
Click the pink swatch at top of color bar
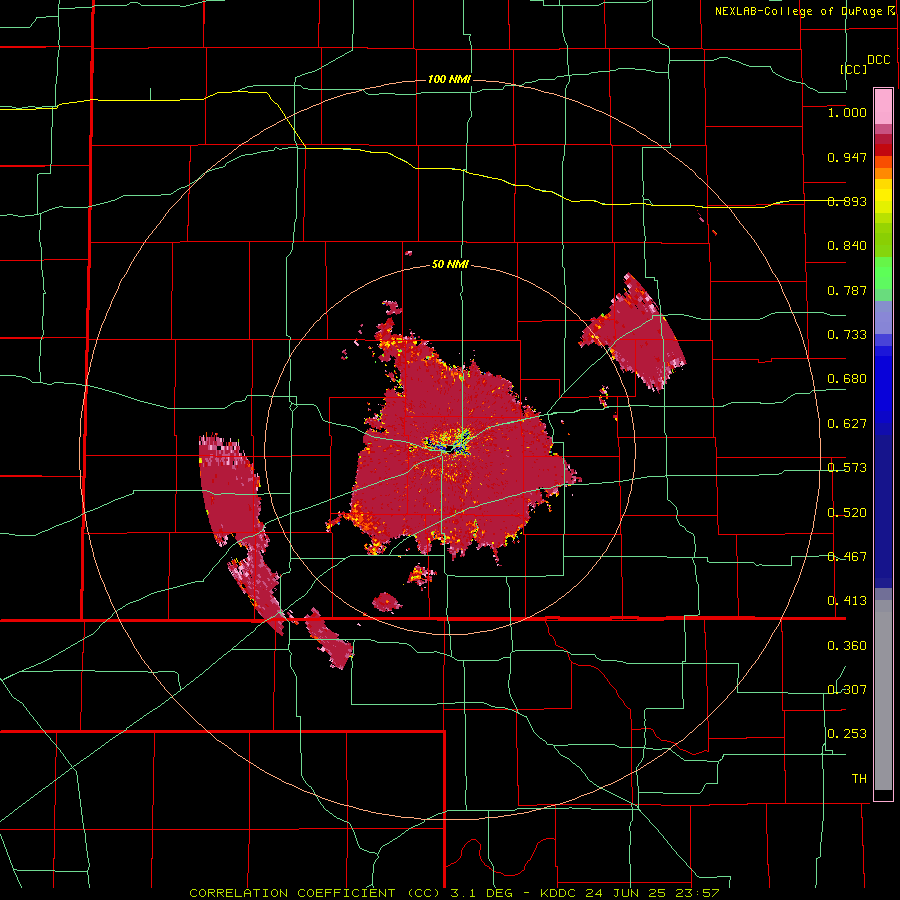pyautogui.click(x=883, y=106)
